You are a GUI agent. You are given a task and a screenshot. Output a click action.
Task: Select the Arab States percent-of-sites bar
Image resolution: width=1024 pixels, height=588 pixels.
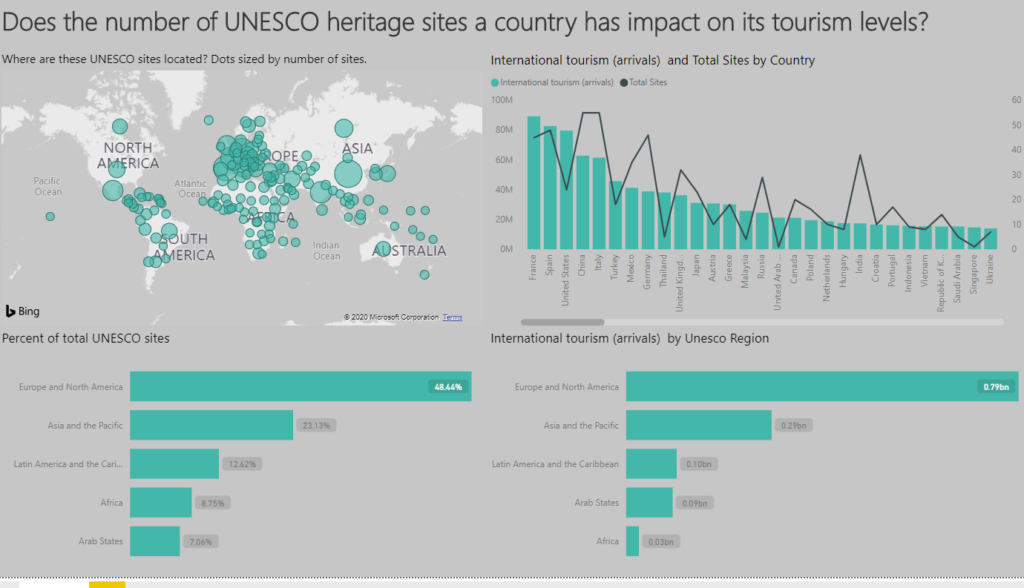coord(155,541)
